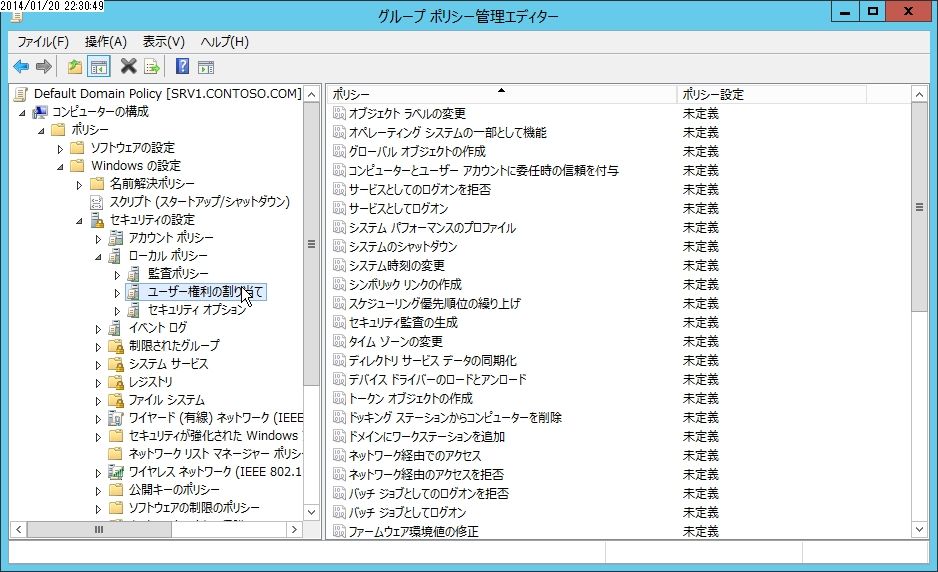Expand the ソフトウェアの設定 node
This screenshot has height=572, width=938.
(x=60, y=148)
